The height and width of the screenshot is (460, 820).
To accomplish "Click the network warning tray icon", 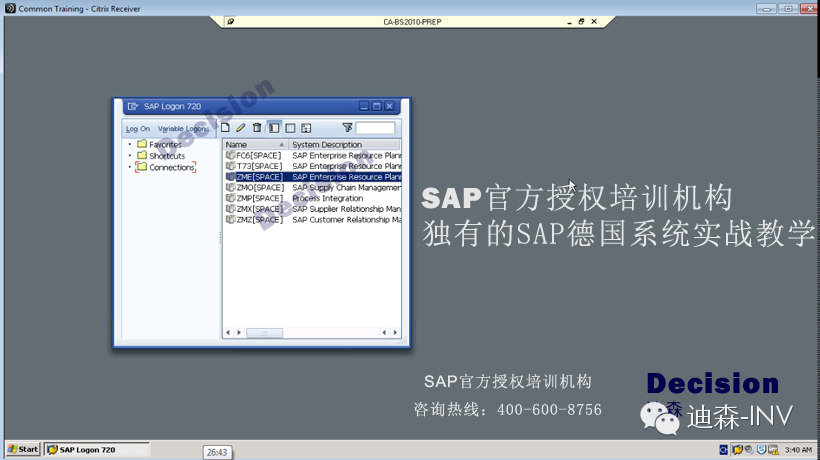I will point(773,450).
